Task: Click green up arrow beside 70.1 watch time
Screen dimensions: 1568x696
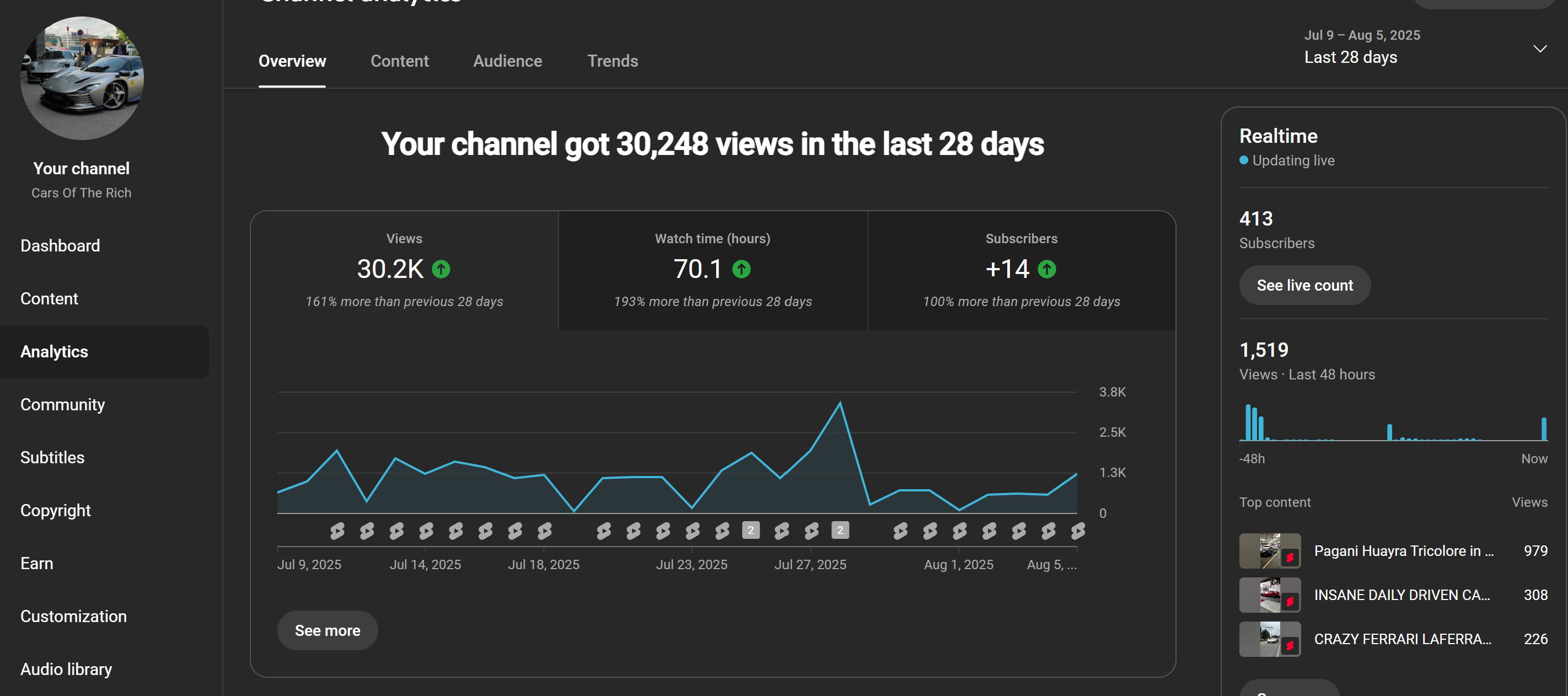Action: pyautogui.click(x=741, y=269)
